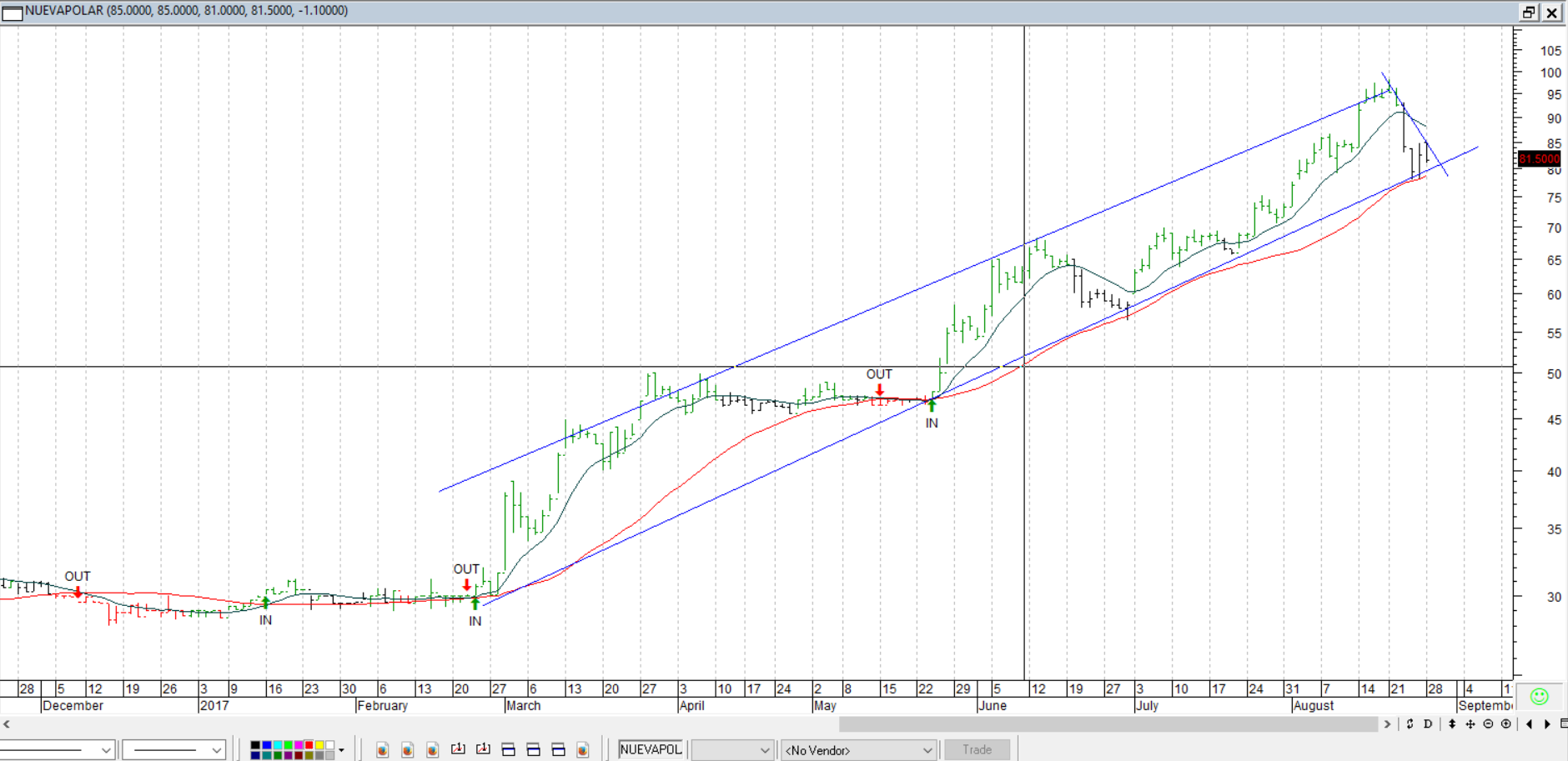Pick the bright blue color swatch
This screenshot has height=761, width=1568.
[x=266, y=745]
